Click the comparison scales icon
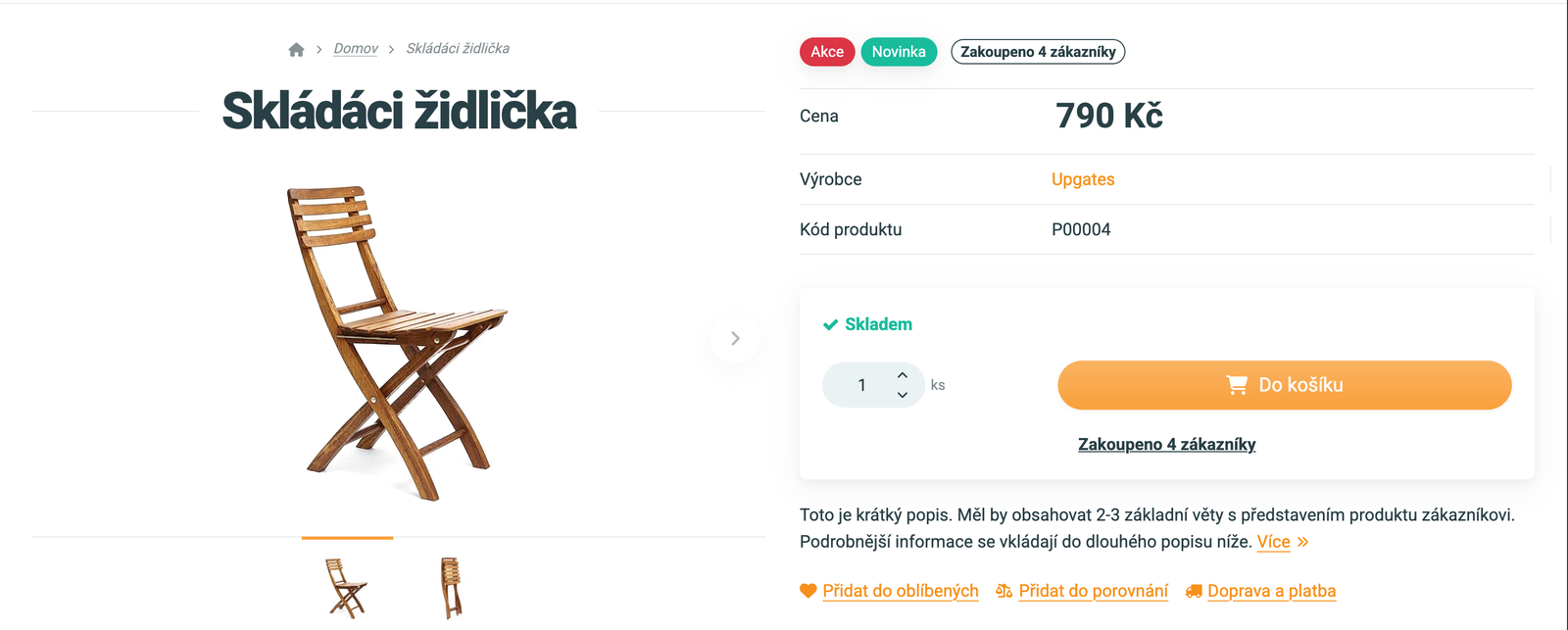 (x=1004, y=591)
